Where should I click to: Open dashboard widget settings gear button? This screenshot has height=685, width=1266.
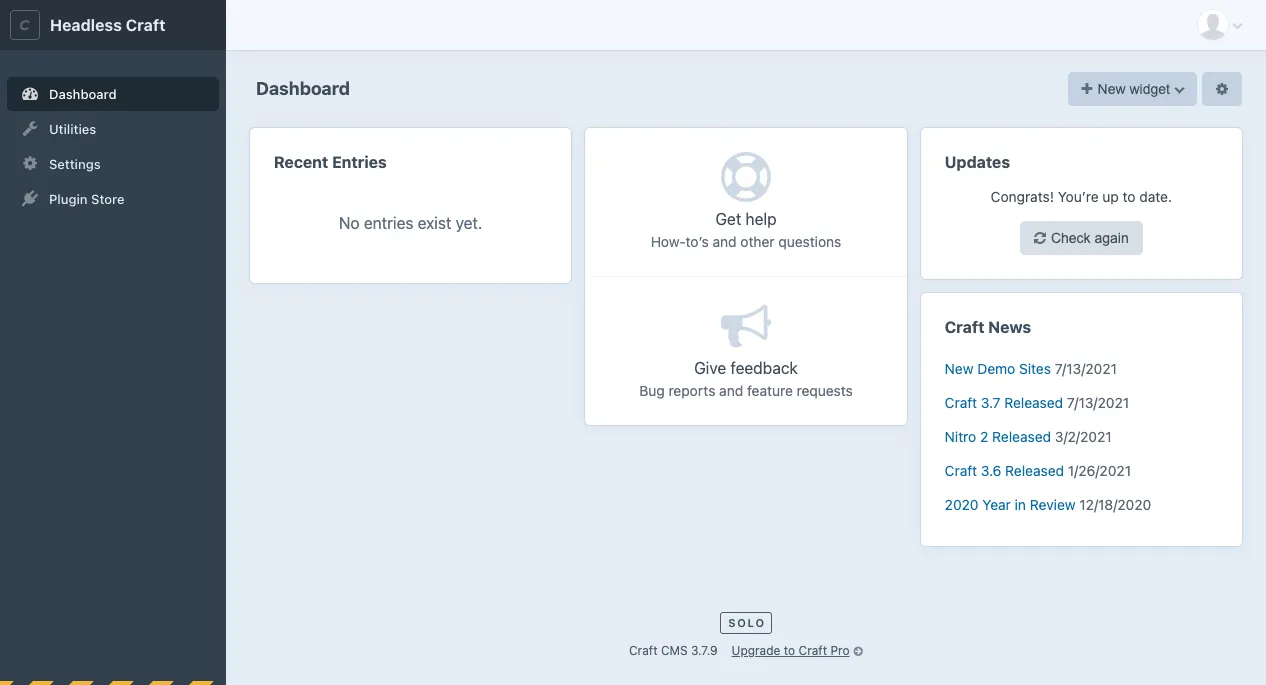pos(1222,89)
